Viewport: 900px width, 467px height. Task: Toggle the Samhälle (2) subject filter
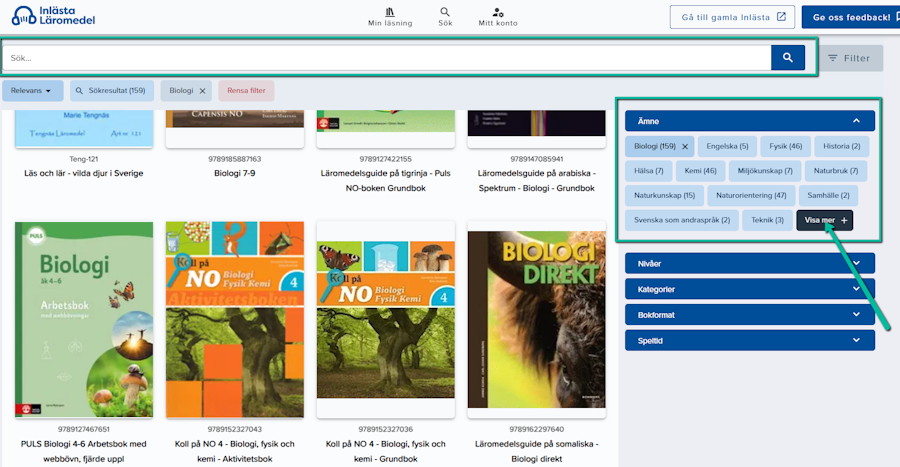(828, 196)
